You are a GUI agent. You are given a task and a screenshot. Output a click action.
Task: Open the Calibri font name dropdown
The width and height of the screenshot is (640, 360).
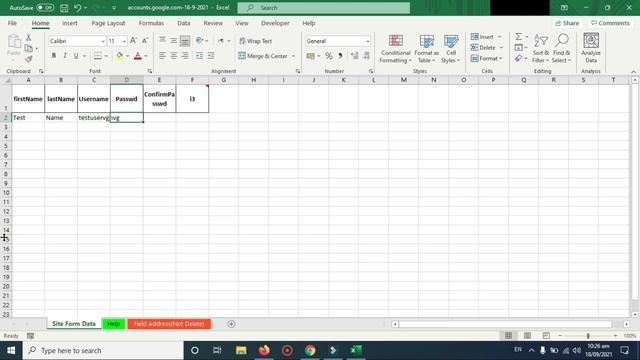[x=103, y=41]
